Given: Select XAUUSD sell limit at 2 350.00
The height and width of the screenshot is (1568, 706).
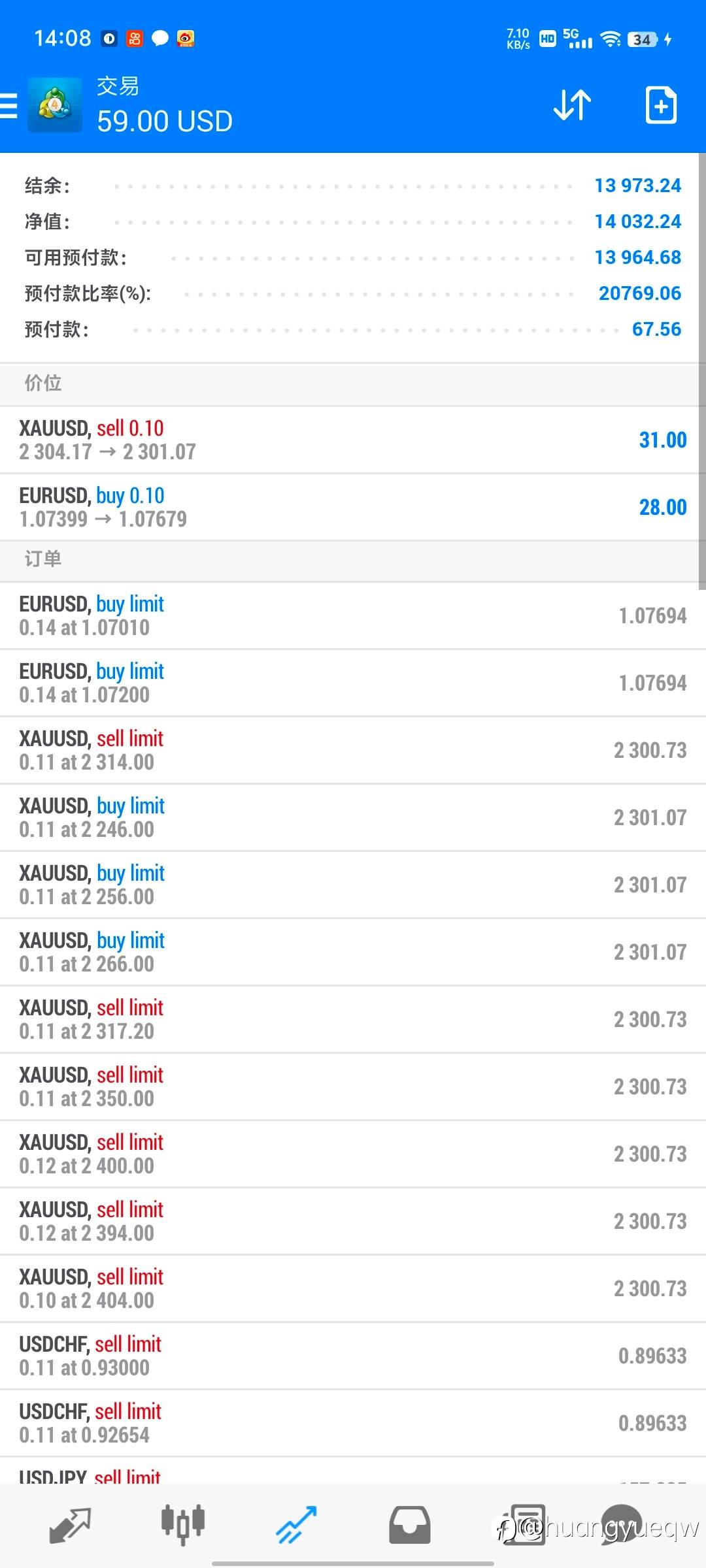Looking at the screenshot, I should [x=353, y=1086].
